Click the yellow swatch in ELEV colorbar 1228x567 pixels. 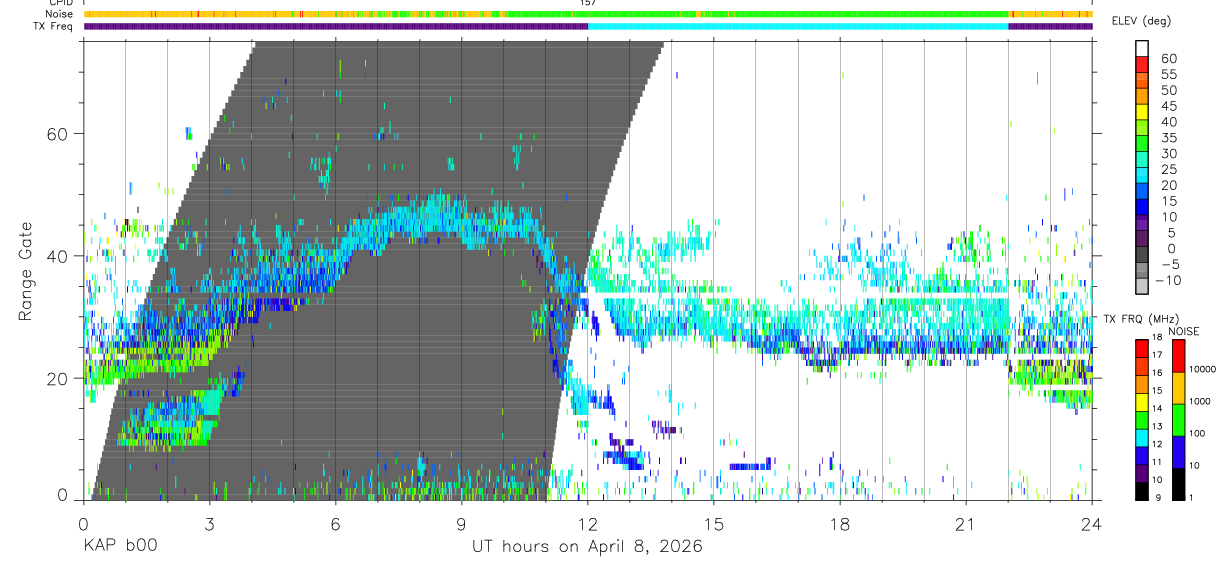(x=1141, y=113)
